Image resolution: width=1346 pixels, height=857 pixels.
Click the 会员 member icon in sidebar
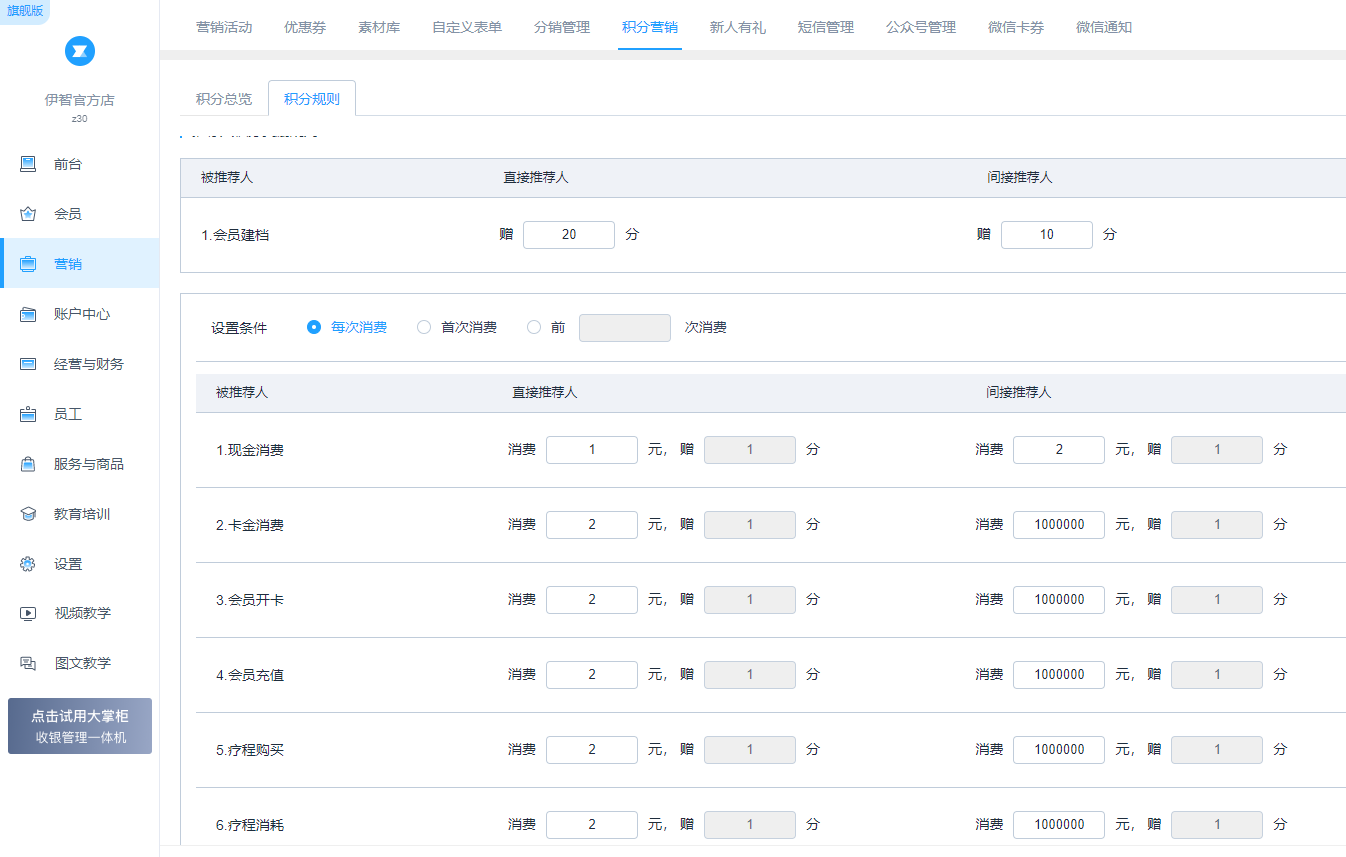[x=28, y=214]
